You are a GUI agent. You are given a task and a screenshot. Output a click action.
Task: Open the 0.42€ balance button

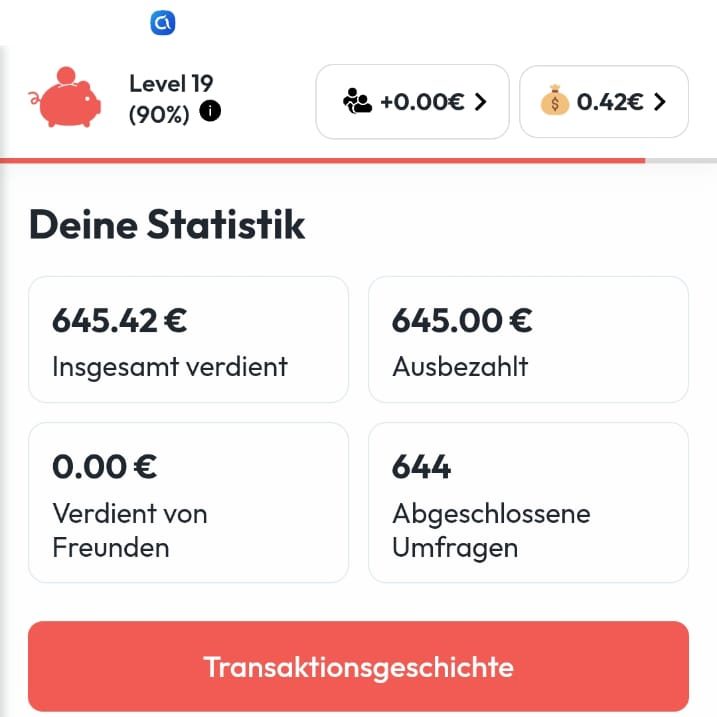(604, 101)
